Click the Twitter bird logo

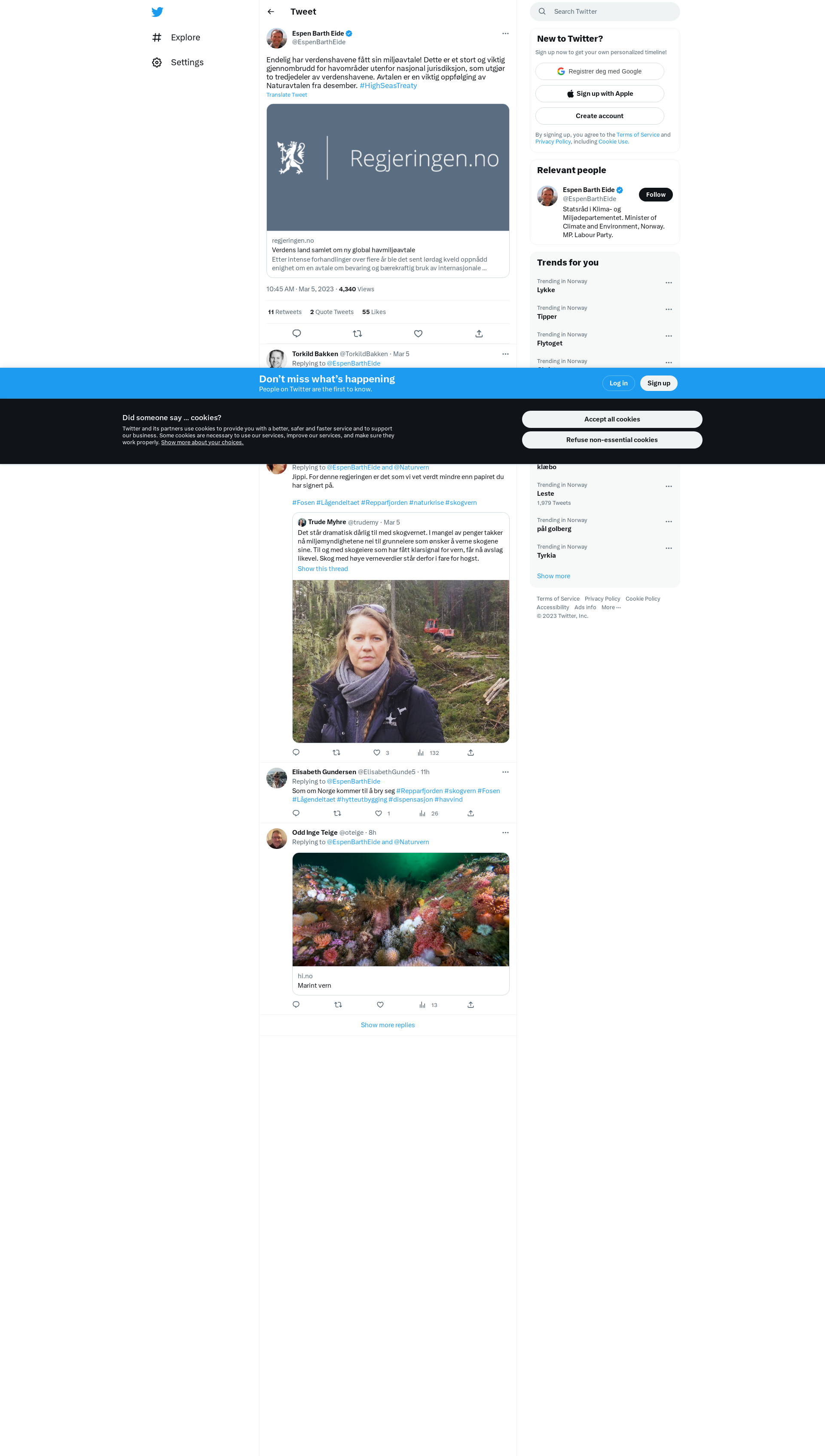(158, 12)
